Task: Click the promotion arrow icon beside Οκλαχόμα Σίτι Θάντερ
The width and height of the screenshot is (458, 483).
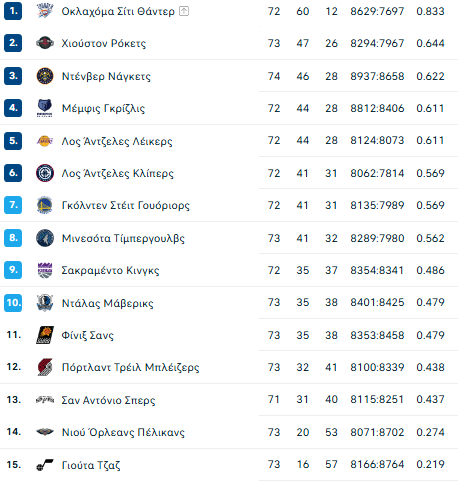Action: pyautogui.click(x=184, y=11)
